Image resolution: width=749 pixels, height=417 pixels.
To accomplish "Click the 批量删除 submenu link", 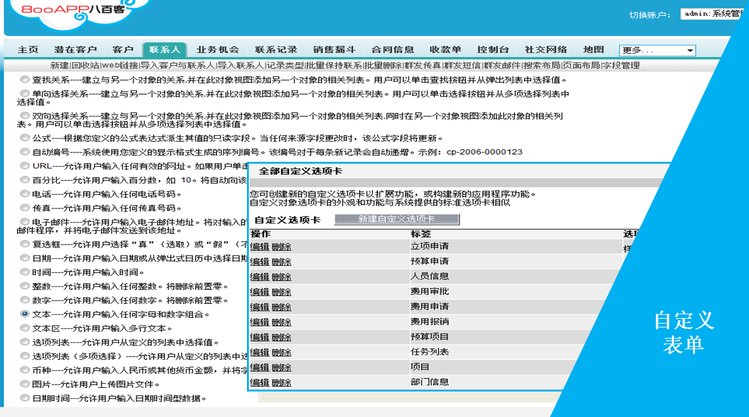I will tap(383, 65).
